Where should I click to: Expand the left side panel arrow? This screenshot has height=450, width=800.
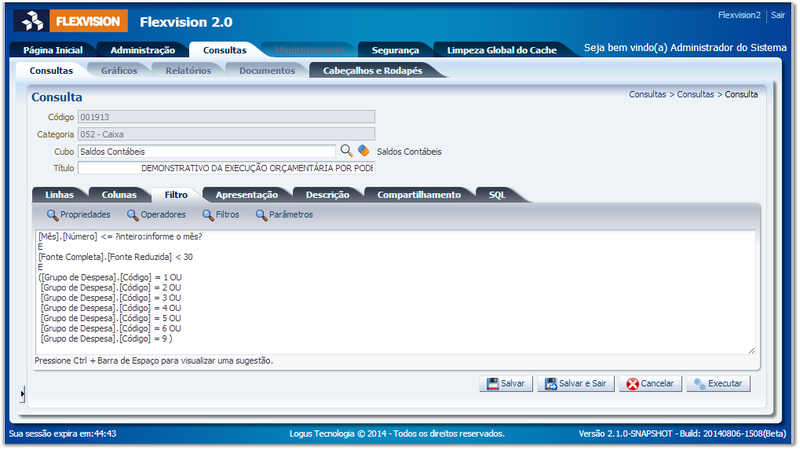coord(22,396)
